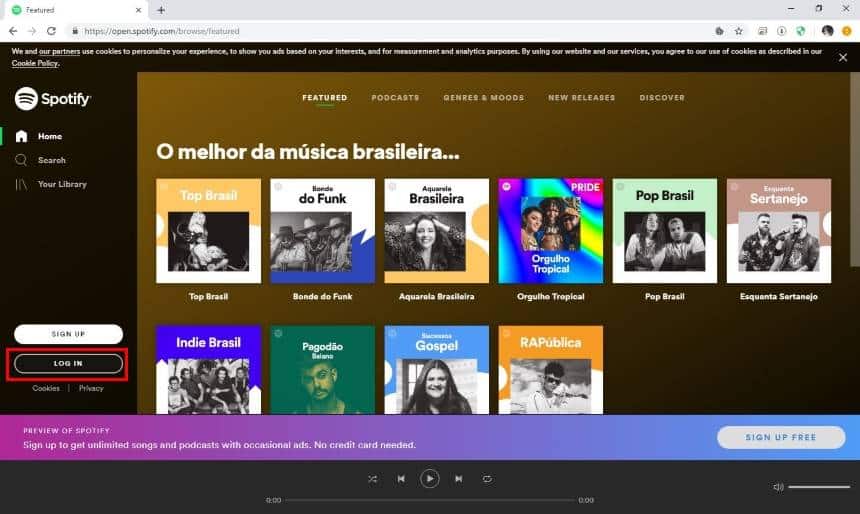The image size is (860, 514).
Task: Open a new browser tab
Action: click(x=161, y=10)
